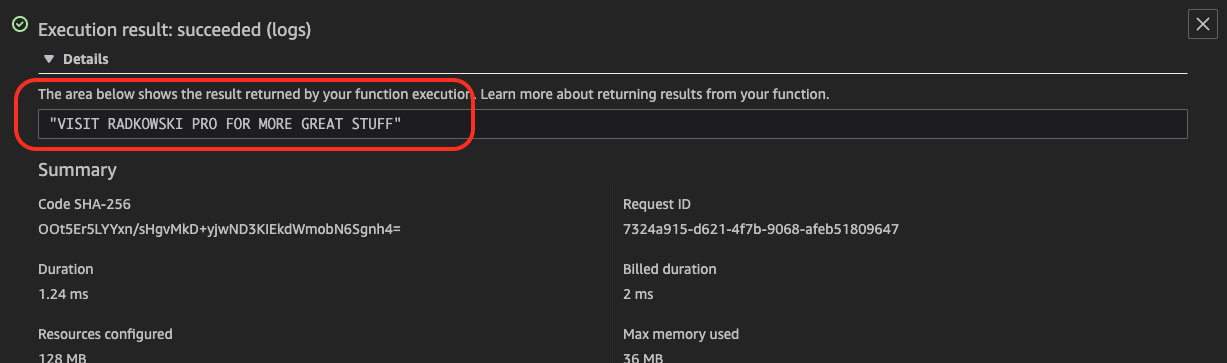Click the 2 ms billed duration value
Image resolution: width=1227 pixels, height=363 pixels.
(638, 294)
